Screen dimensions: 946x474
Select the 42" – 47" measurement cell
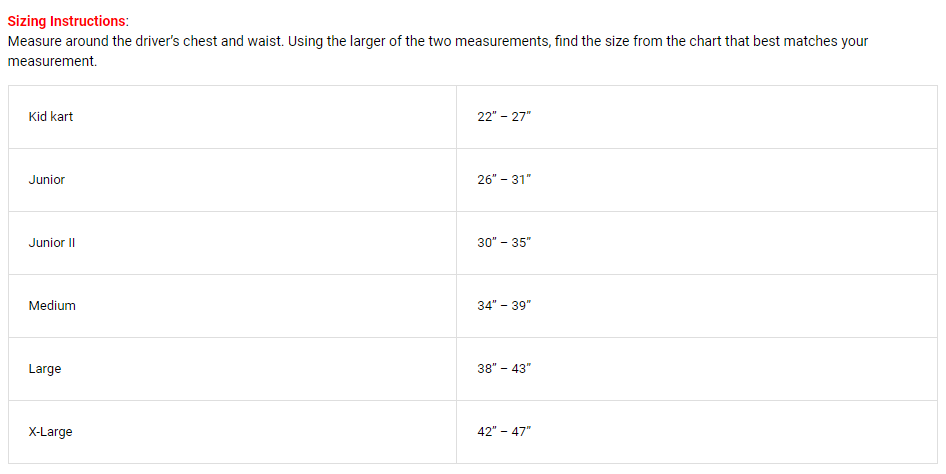pyautogui.click(x=505, y=432)
